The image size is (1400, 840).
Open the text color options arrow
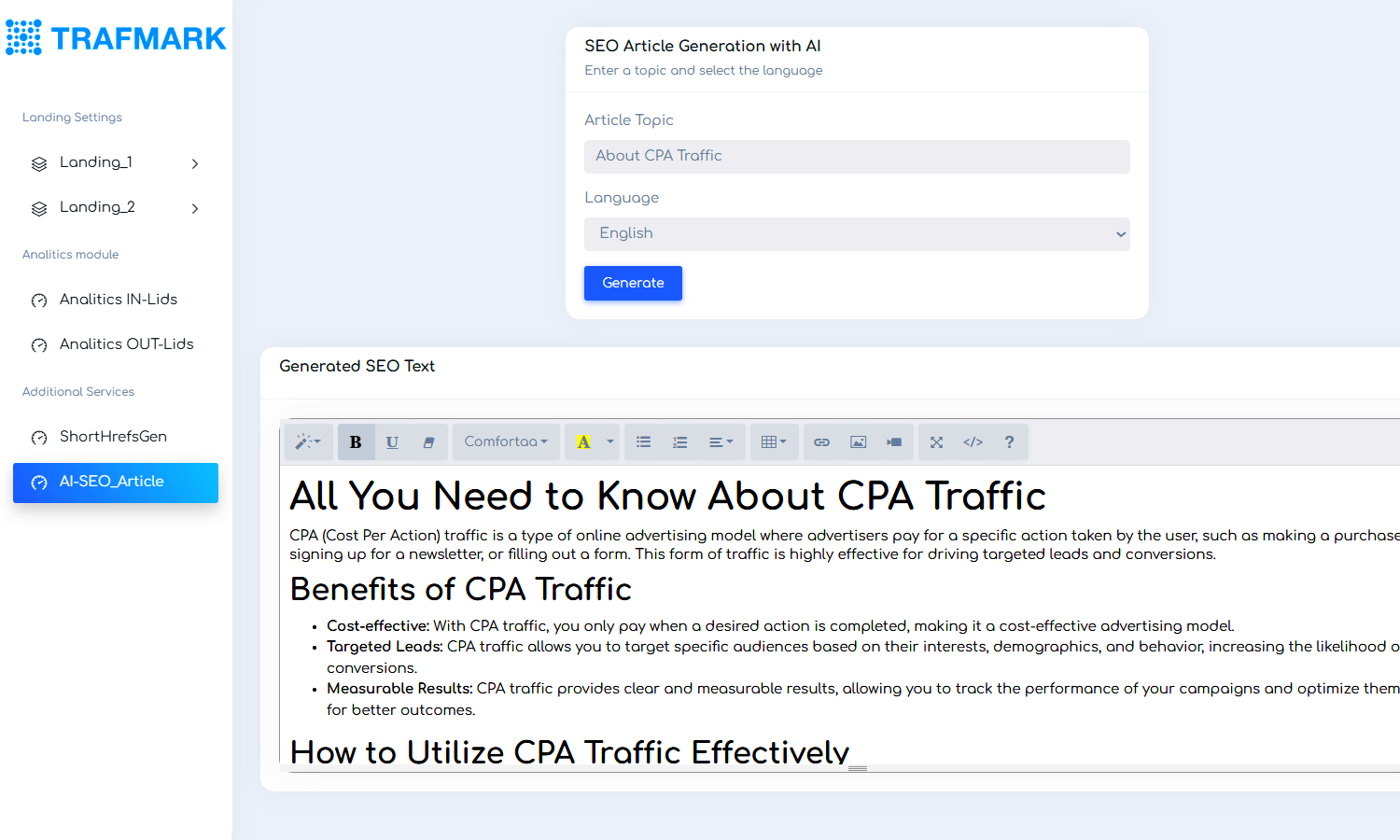(610, 442)
